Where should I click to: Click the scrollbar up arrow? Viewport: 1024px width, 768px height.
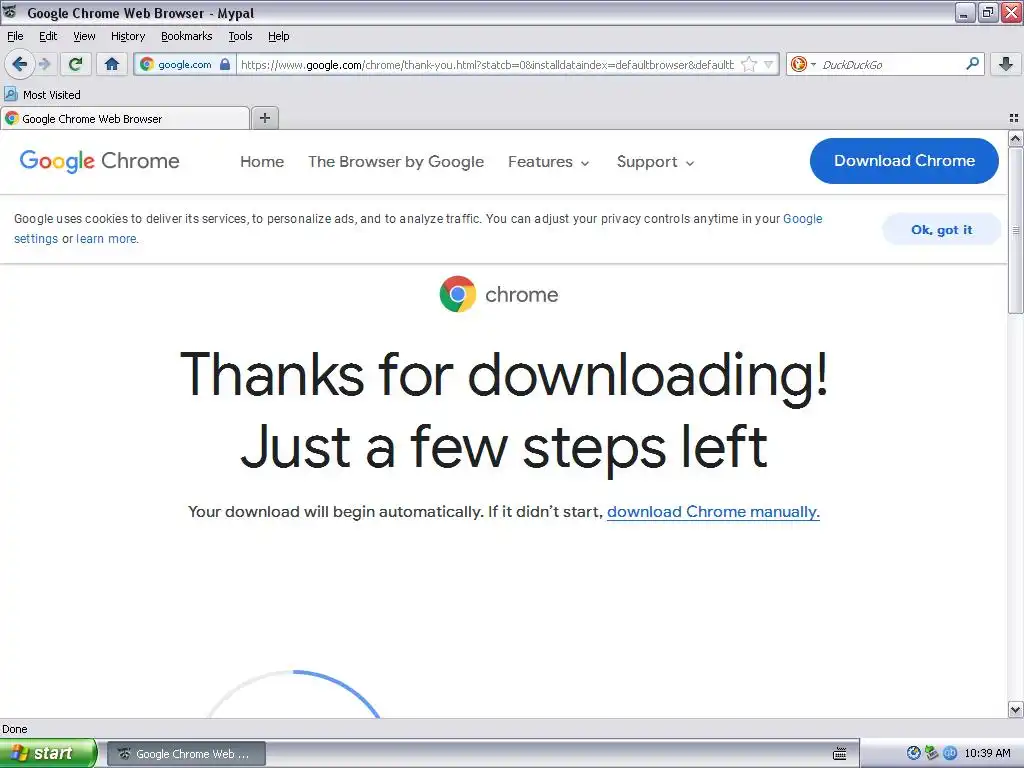pos(1016,138)
